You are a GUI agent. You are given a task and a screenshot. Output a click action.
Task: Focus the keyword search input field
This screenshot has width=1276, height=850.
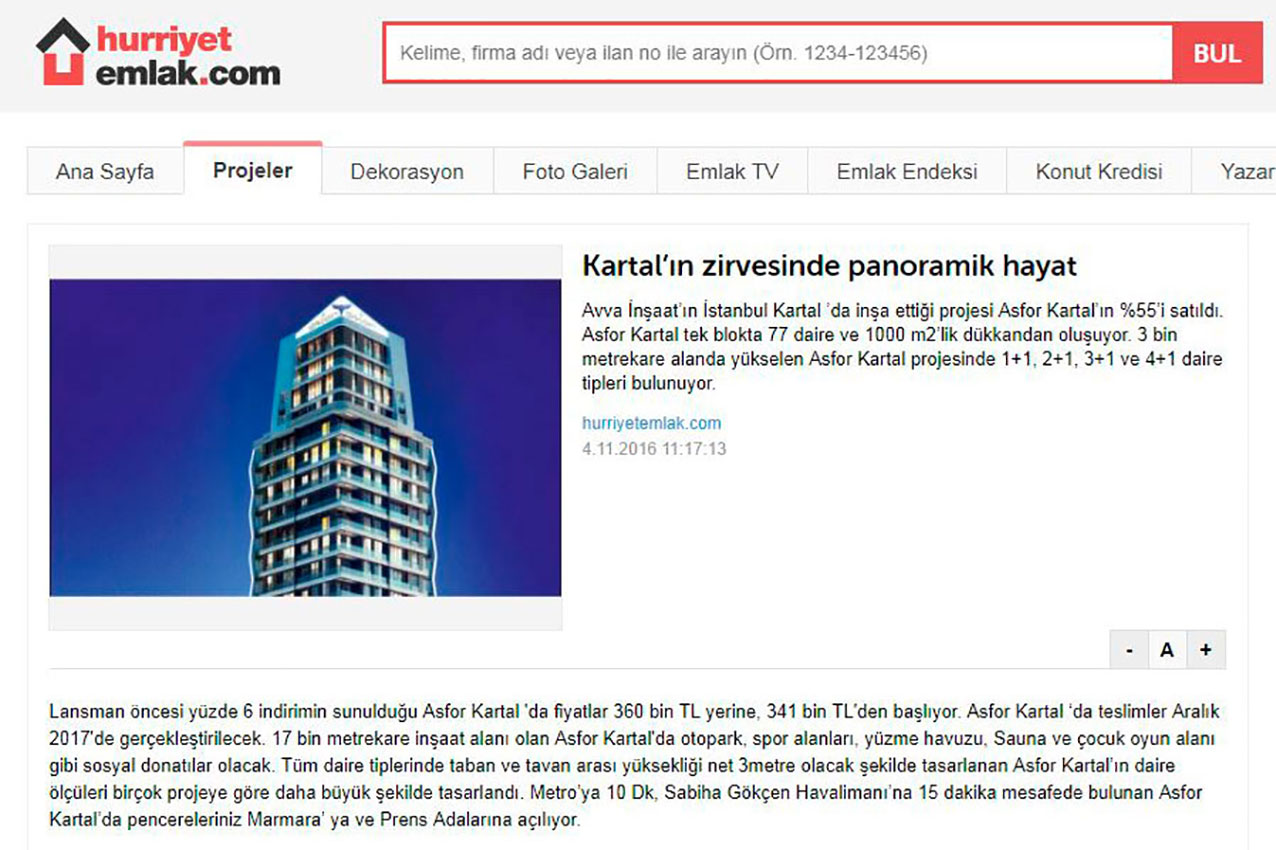click(777, 53)
